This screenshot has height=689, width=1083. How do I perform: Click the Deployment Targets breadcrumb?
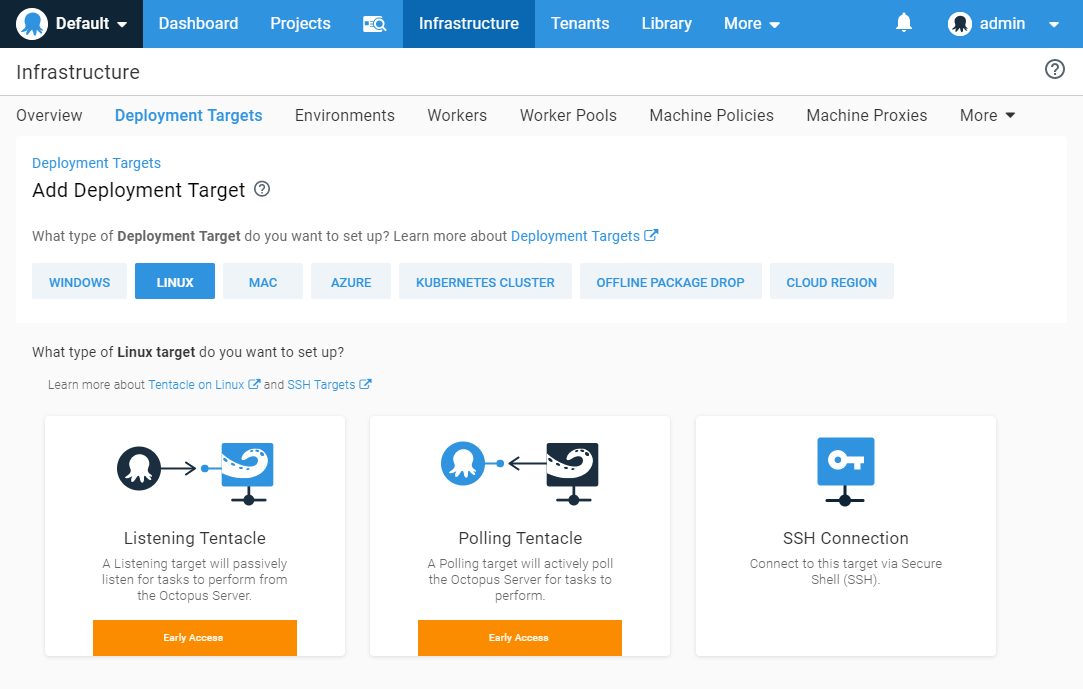(x=96, y=163)
